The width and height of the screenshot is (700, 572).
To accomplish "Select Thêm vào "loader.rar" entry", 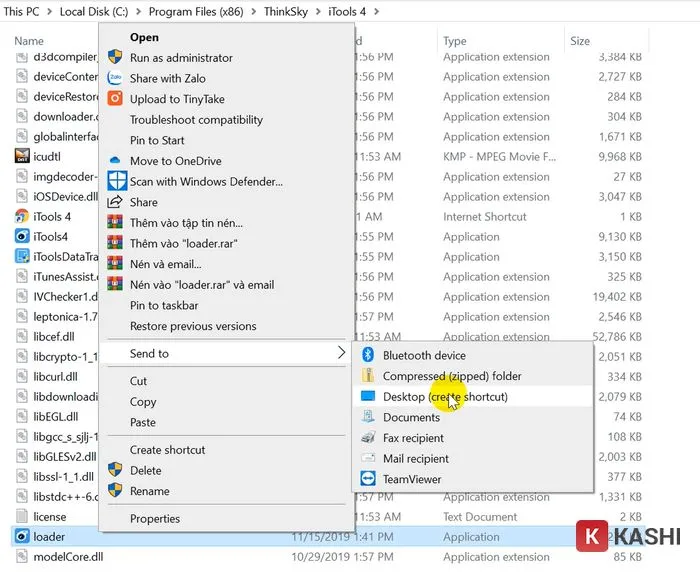I will (227, 243).
